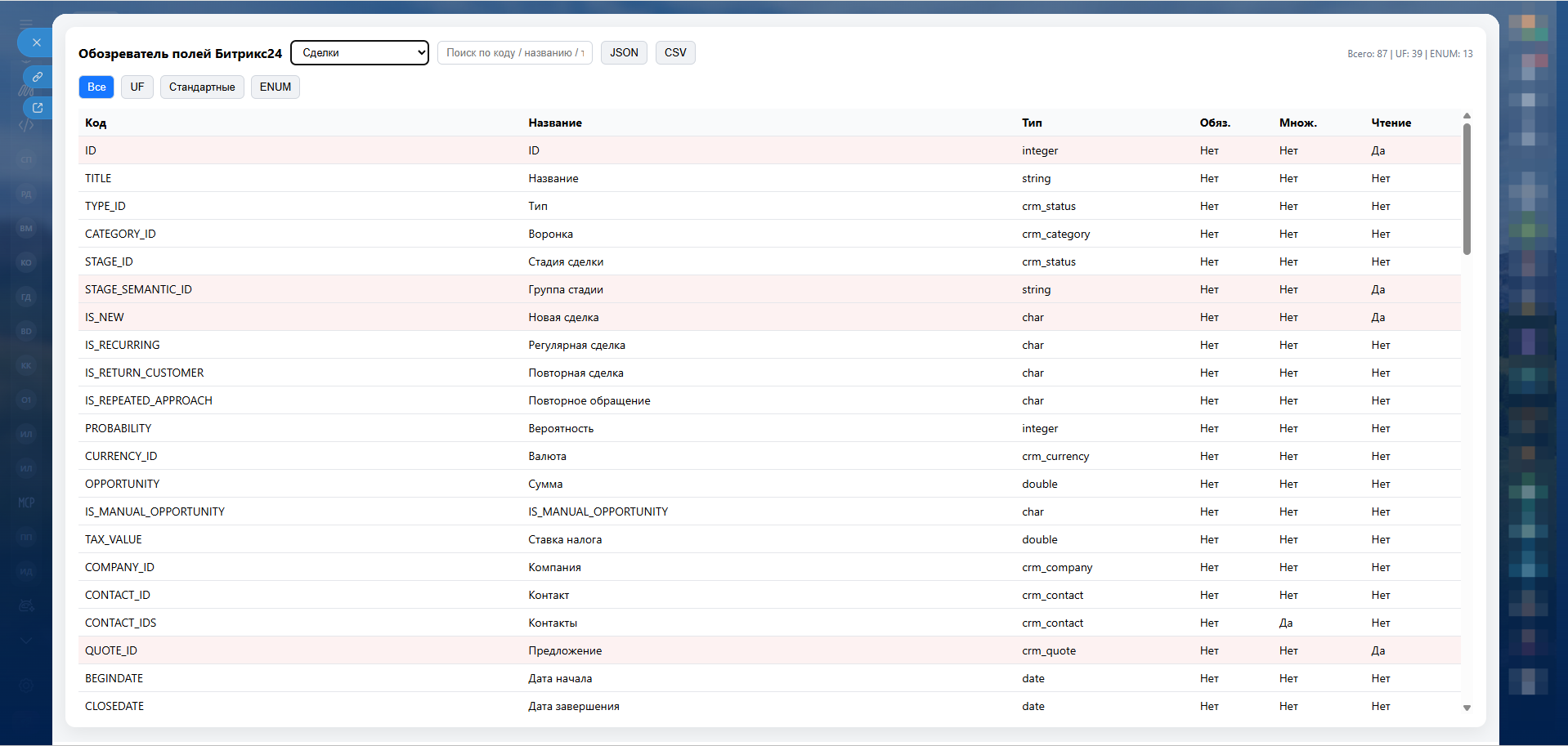Expand the chevron at sidebar bottom
This screenshot has width=1568, height=746.
click(26, 641)
